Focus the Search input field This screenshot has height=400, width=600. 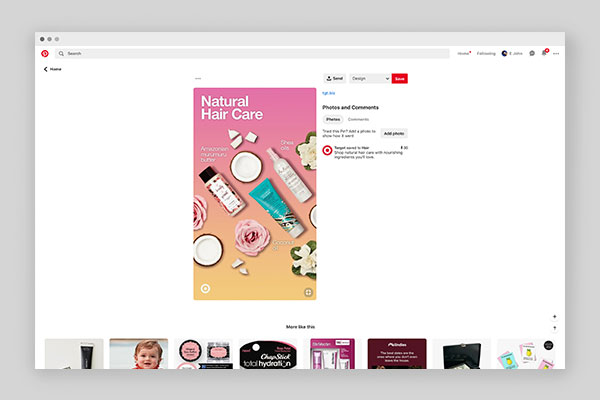coord(253,54)
